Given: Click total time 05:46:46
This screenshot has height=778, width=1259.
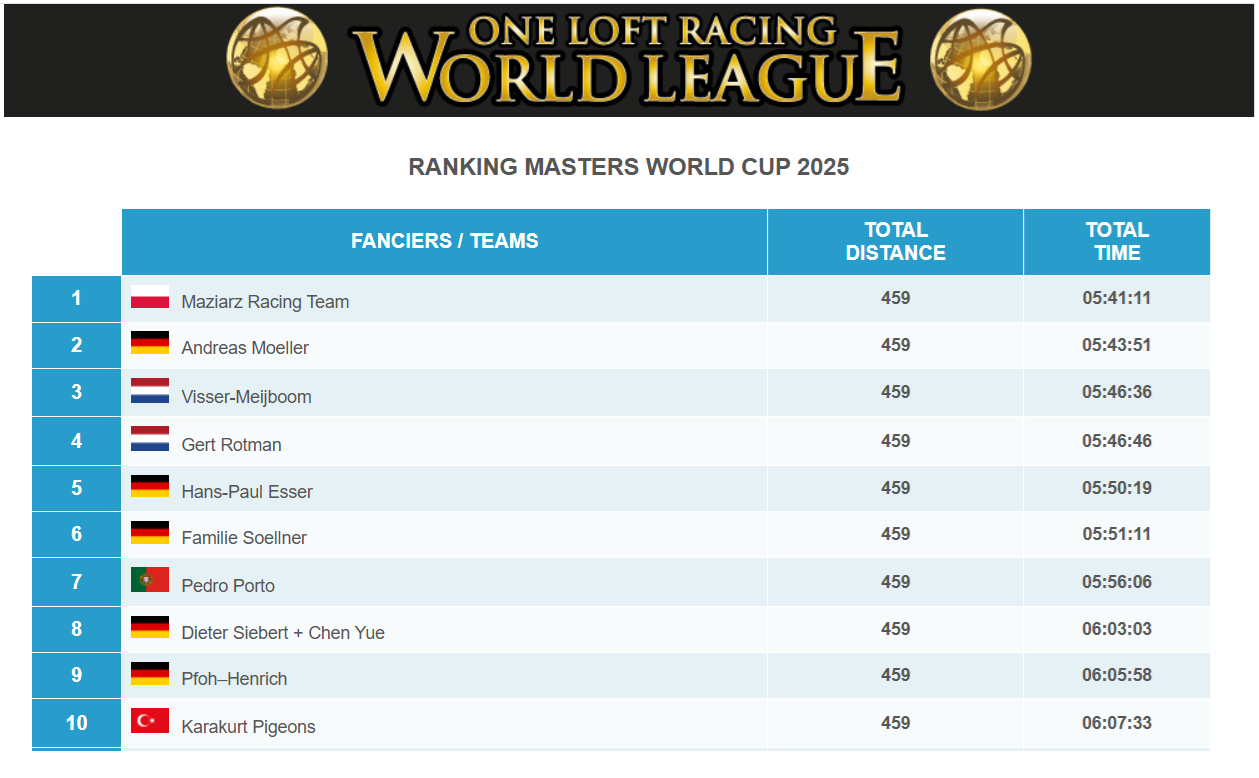Looking at the screenshot, I should pyautogui.click(x=1117, y=441).
